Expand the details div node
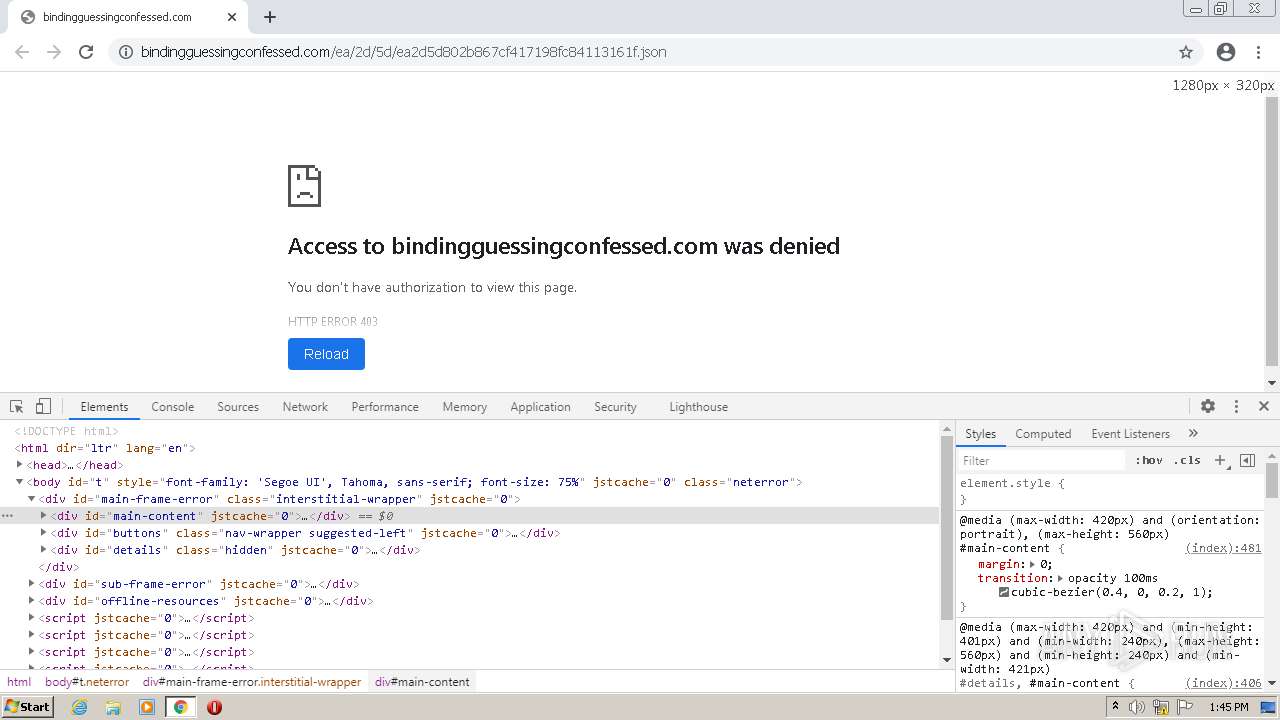The image size is (1280, 720). (x=43, y=550)
